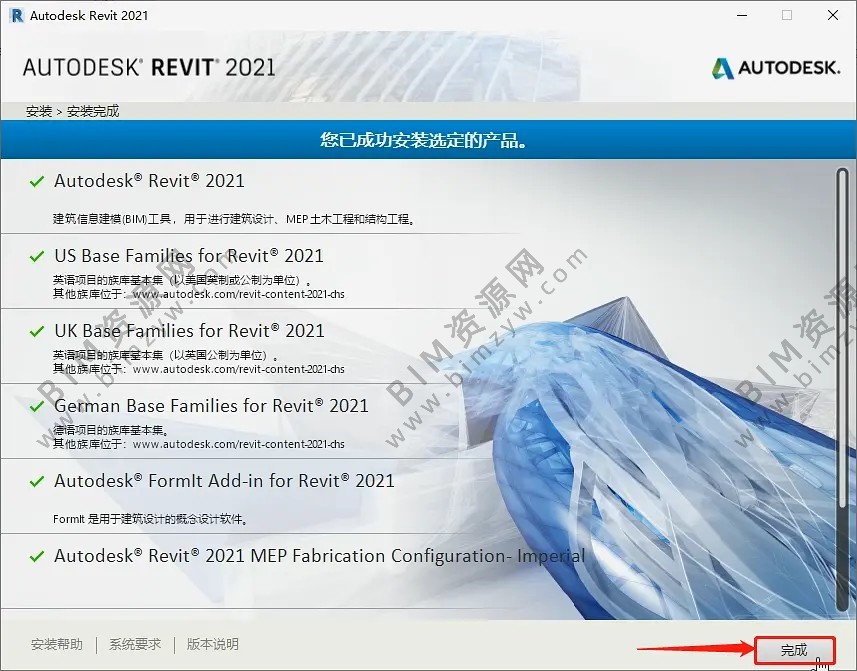857x671 pixels.
Task: Click the 完成 finish button
Action: tap(795, 650)
